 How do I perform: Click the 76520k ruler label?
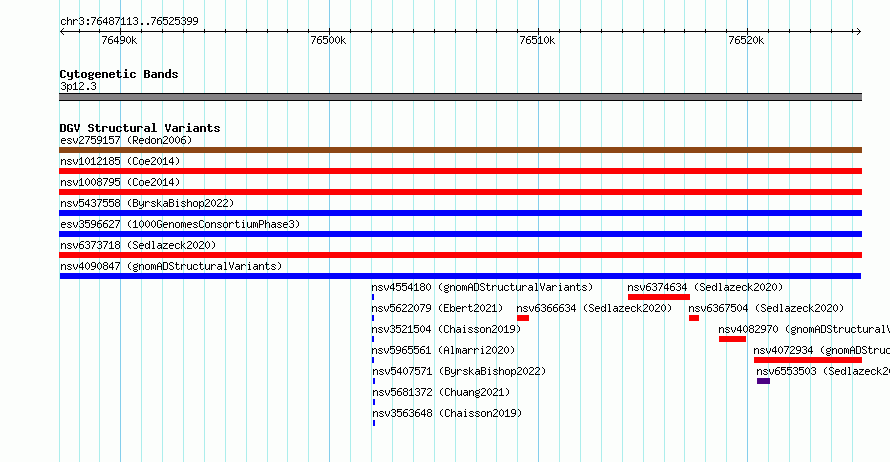[746, 40]
